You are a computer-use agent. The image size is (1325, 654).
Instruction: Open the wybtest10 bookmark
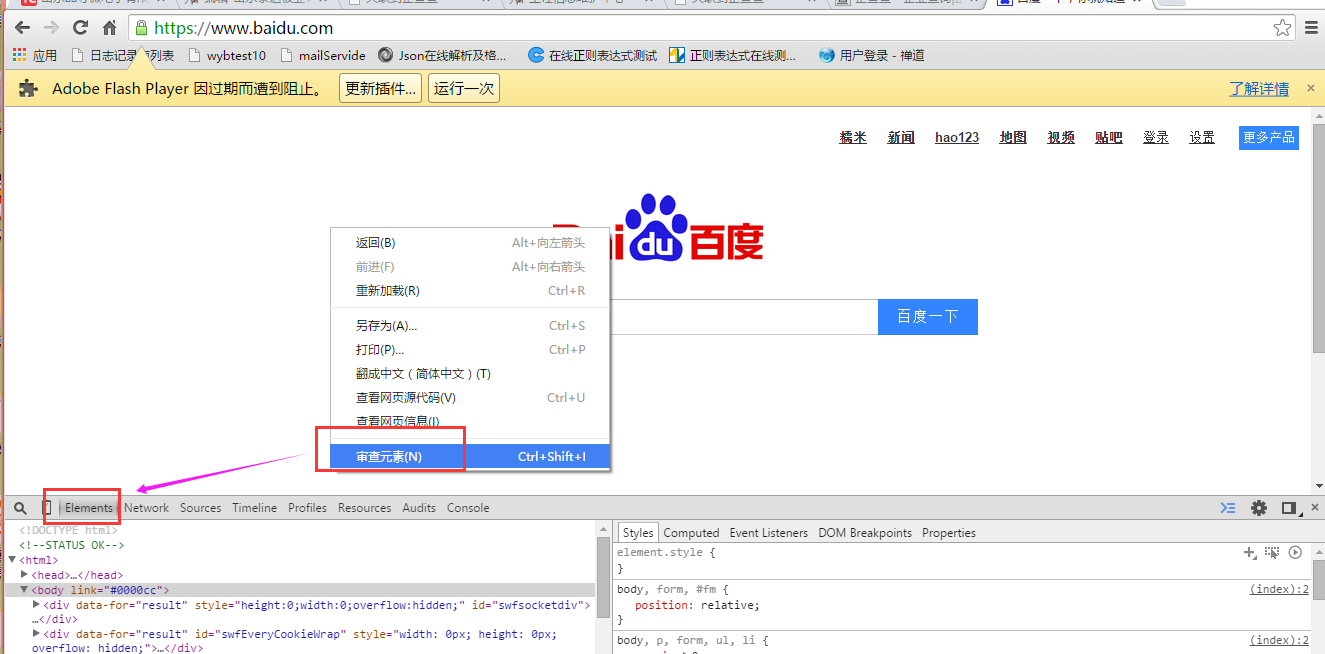point(227,56)
